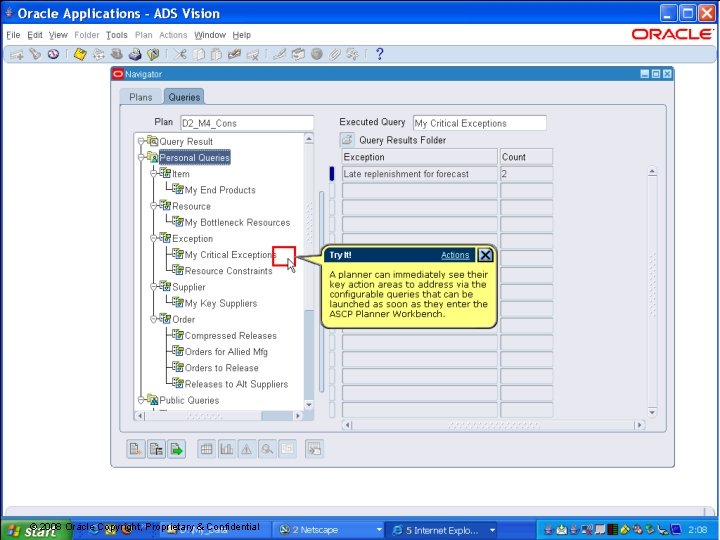Select Resource Constraints query
This screenshot has width=720, height=540.
pos(228,271)
